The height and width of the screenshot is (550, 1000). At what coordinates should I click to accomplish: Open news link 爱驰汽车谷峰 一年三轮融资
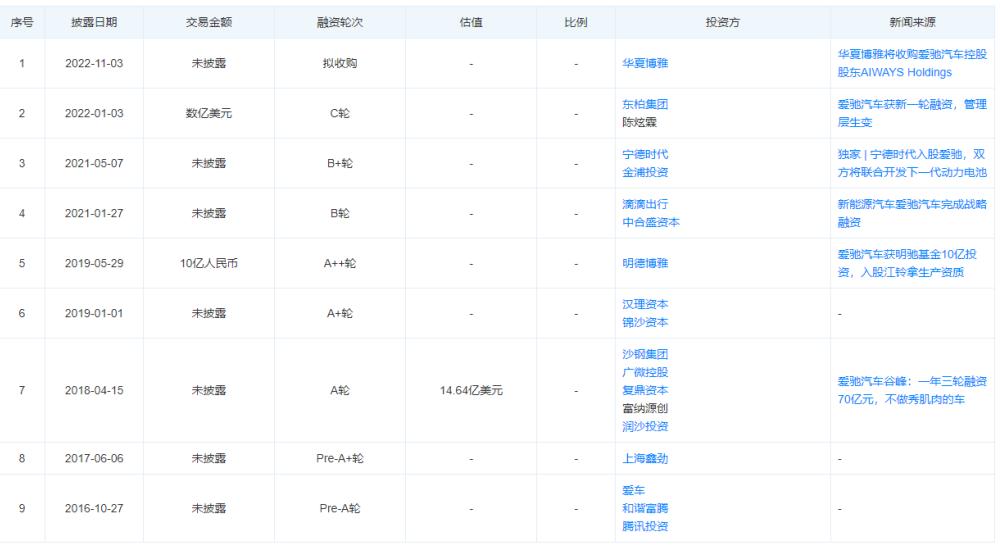pos(912,390)
